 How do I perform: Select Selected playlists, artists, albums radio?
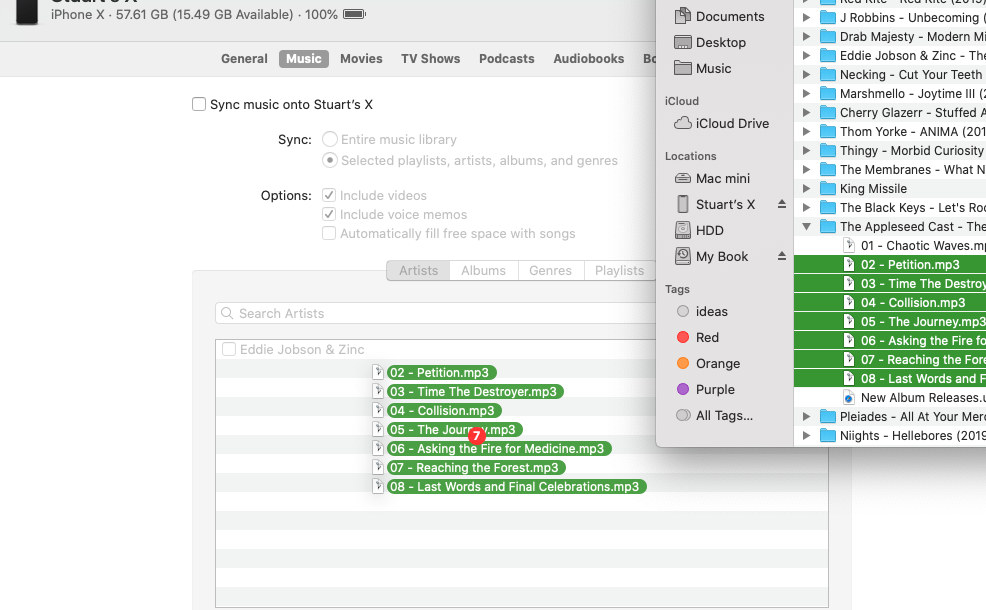330,160
